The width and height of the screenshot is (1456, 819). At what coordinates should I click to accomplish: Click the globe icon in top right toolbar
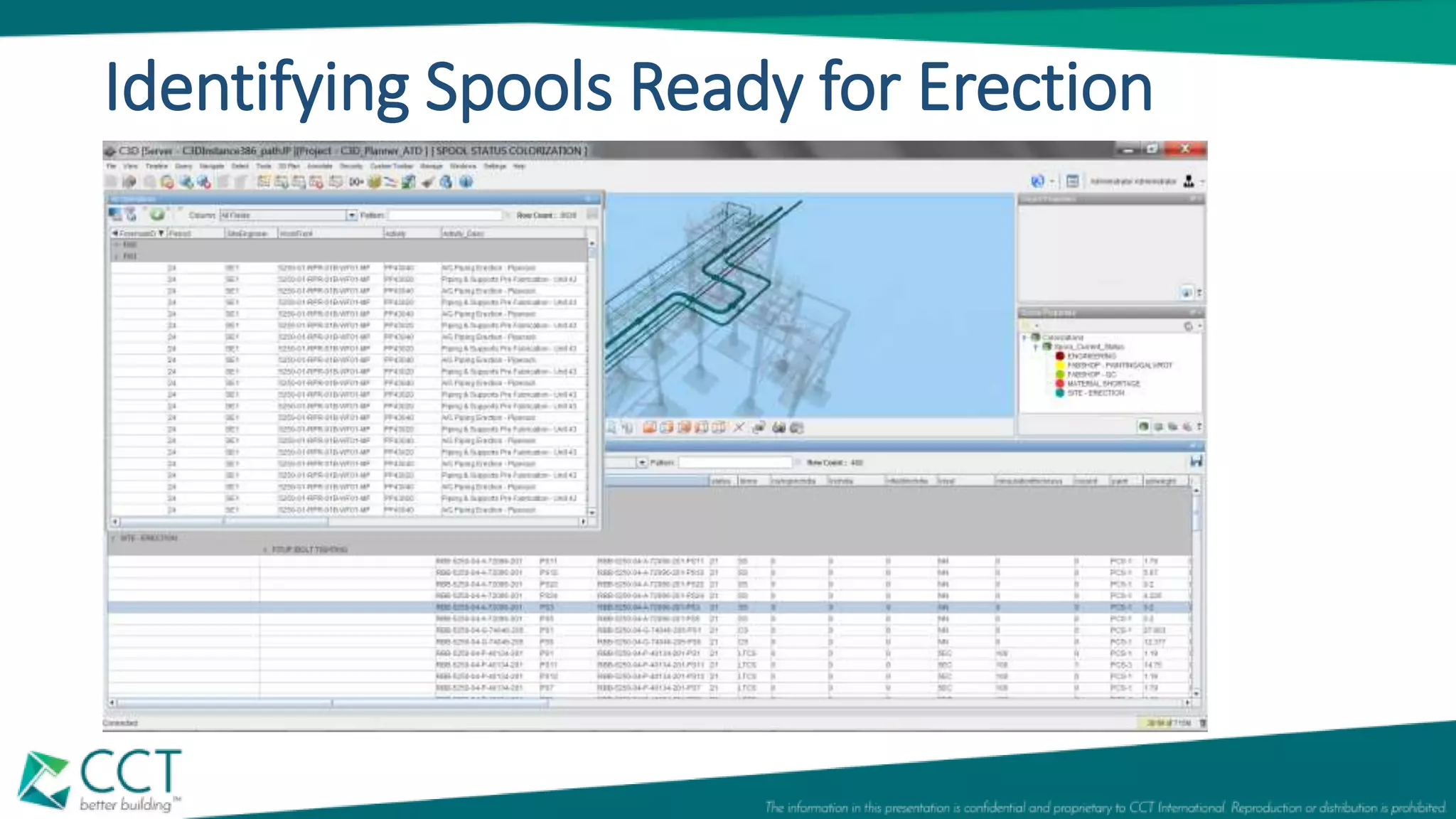click(1038, 181)
